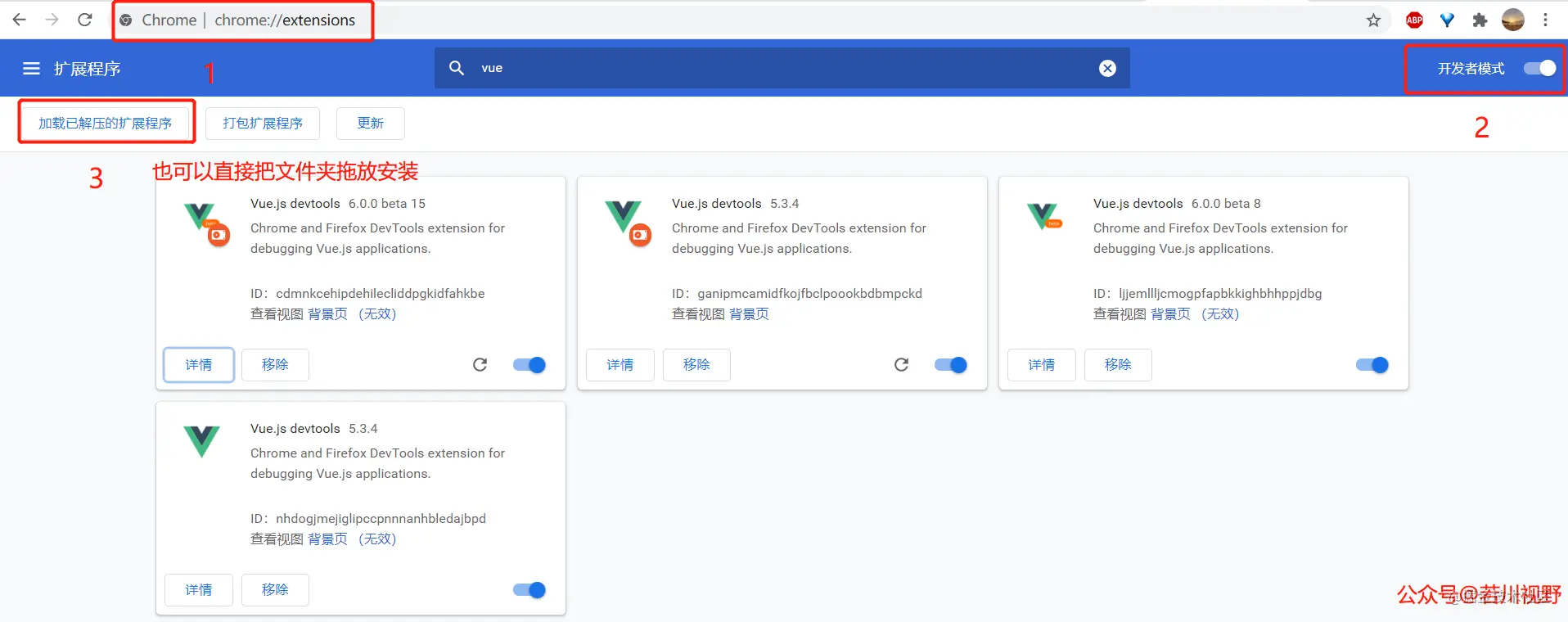Click 移除 for the ganipmcamid 5.3.4 extension
The width and height of the screenshot is (1568, 622).
pyautogui.click(x=696, y=365)
